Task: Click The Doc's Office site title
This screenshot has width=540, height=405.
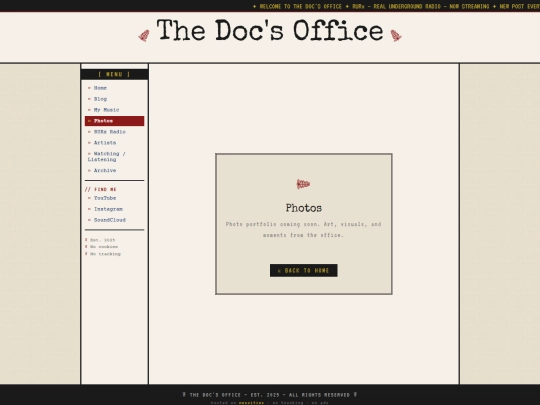Action: tap(270, 31)
